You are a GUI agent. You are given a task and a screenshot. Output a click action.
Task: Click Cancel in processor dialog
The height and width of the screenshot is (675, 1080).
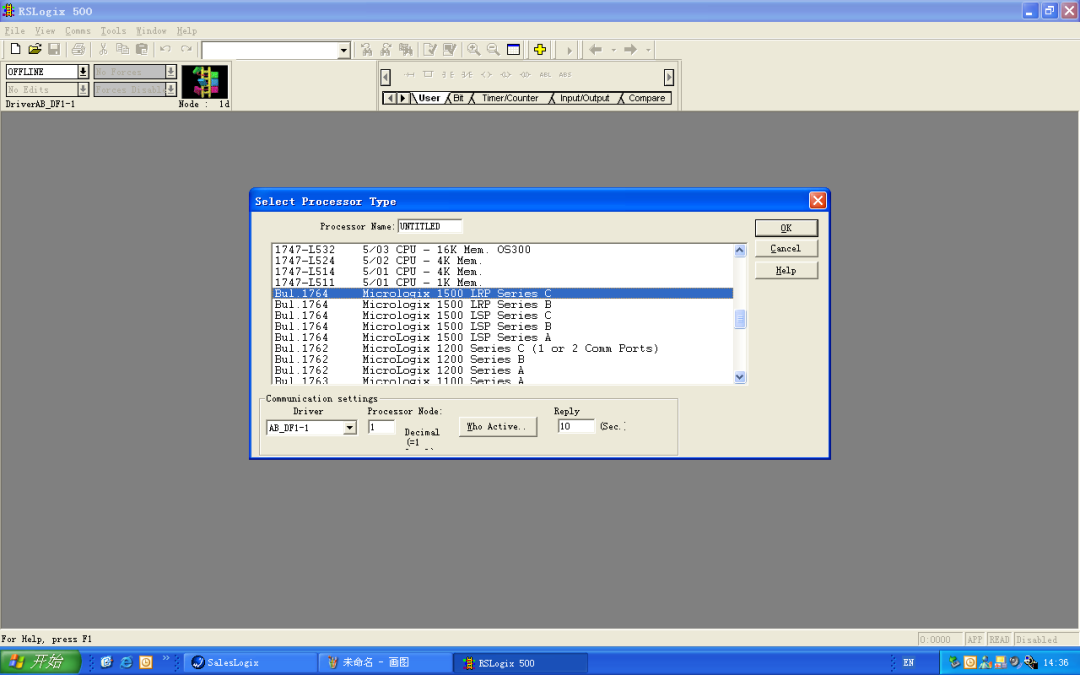point(786,249)
